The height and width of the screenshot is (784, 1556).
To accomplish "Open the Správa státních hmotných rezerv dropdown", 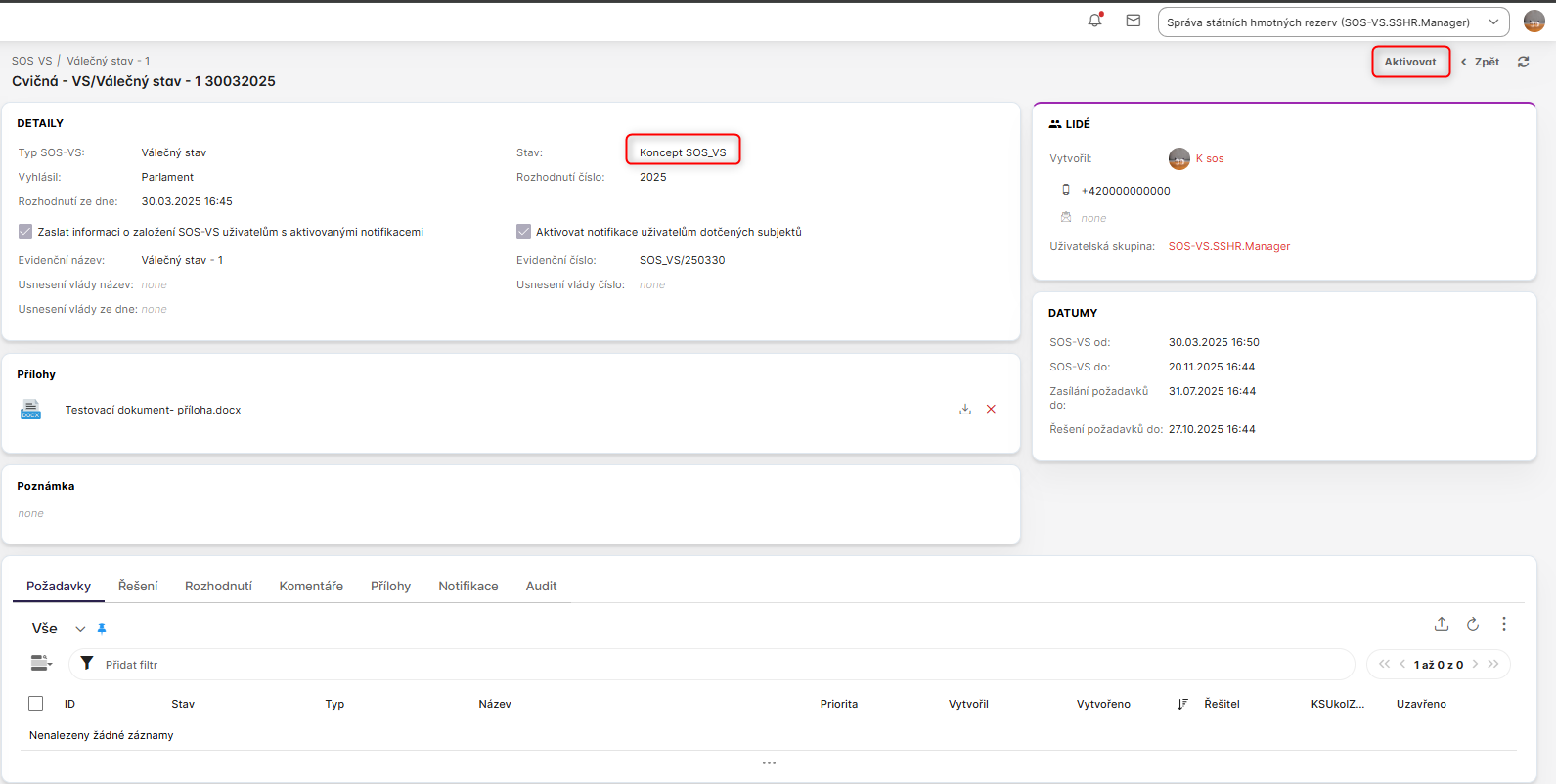I will [x=1332, y=22].
